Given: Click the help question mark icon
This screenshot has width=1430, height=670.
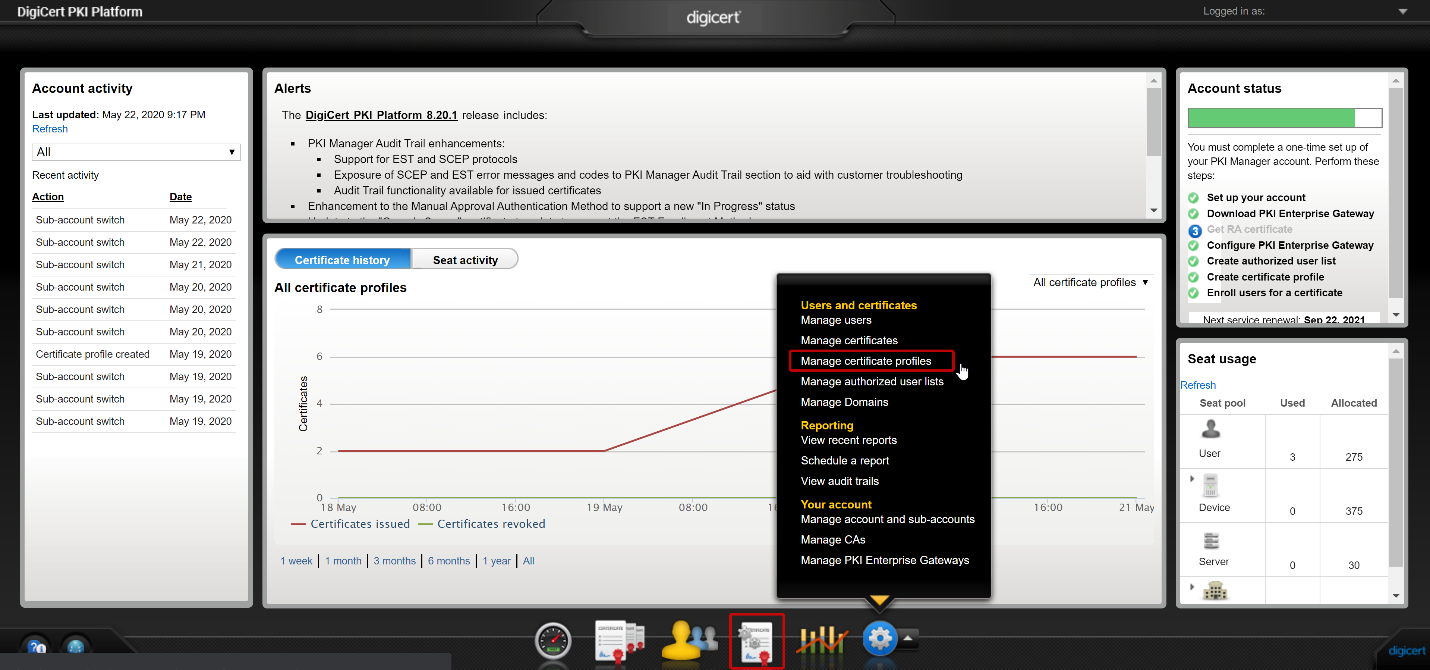Looking at the screenshot, I should [x=36, y=647].
